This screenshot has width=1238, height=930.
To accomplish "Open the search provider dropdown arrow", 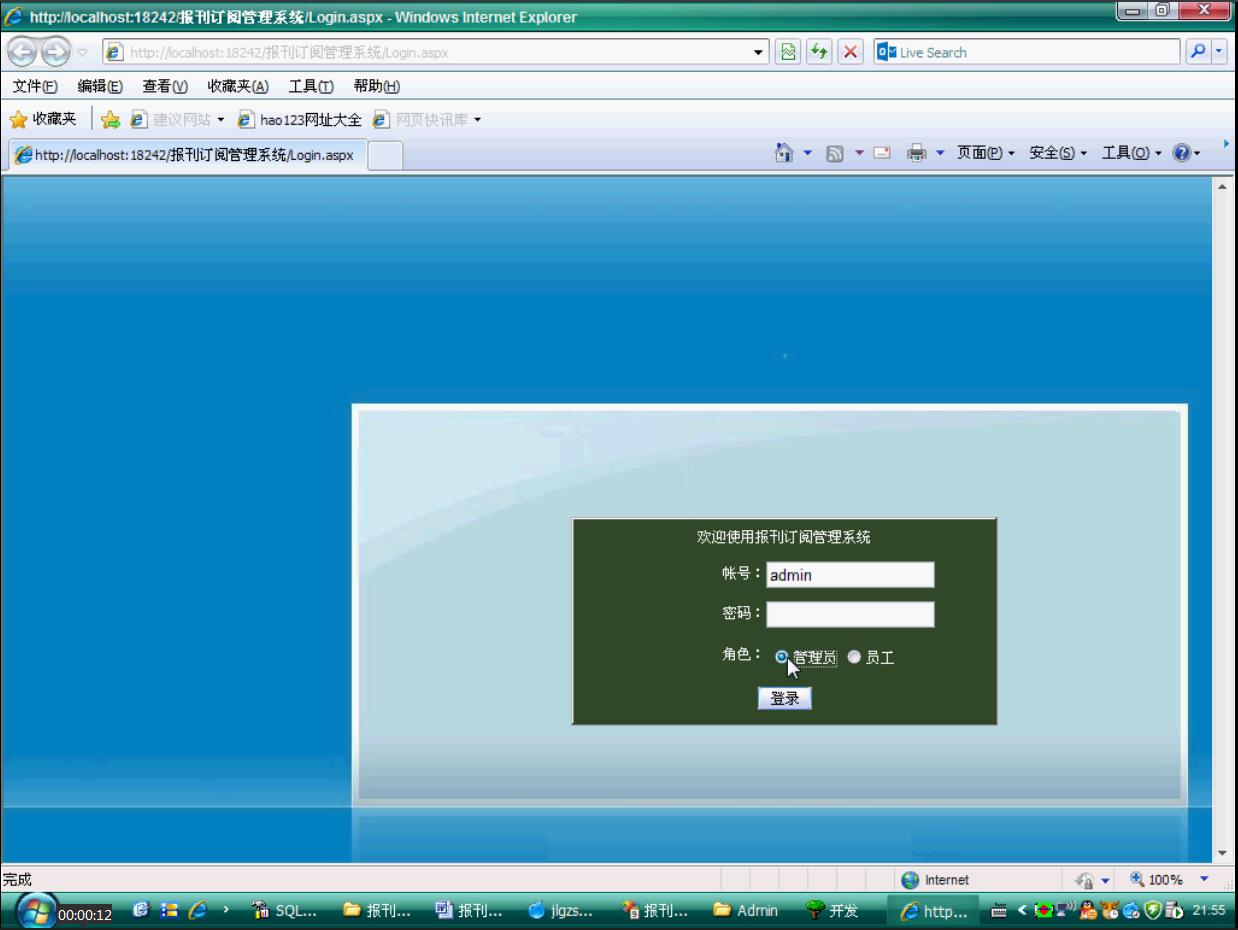I will click(x=1219, y=53).
